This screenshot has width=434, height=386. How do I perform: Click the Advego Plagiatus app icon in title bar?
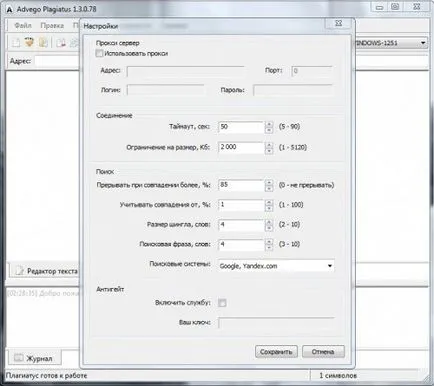[x=9, y=9]
